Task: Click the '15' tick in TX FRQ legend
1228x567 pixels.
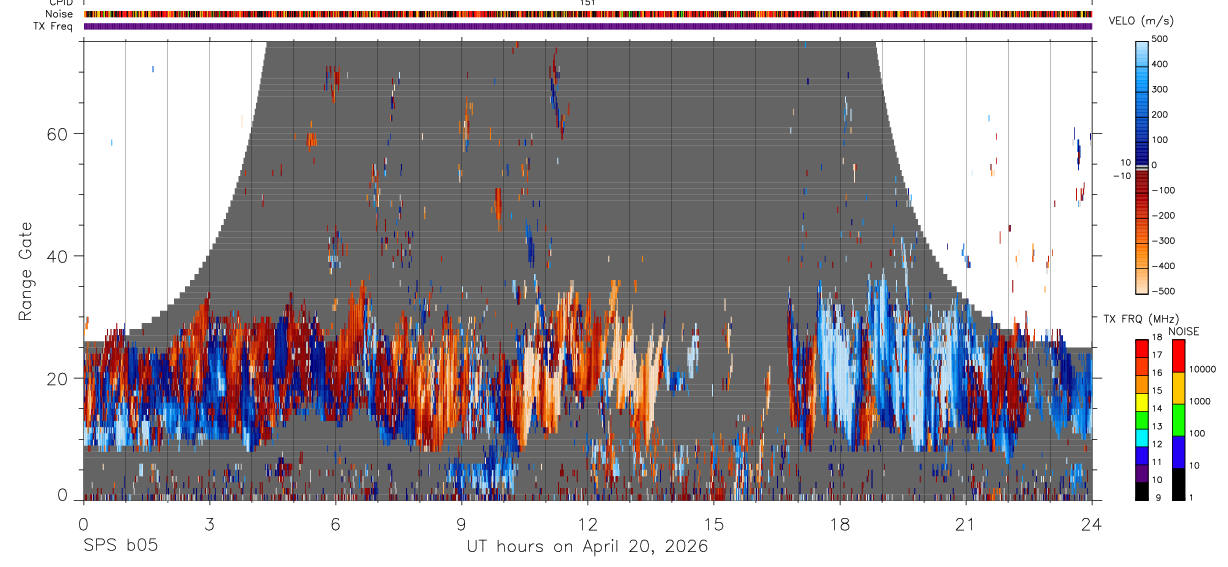Action: point(1157,391)
